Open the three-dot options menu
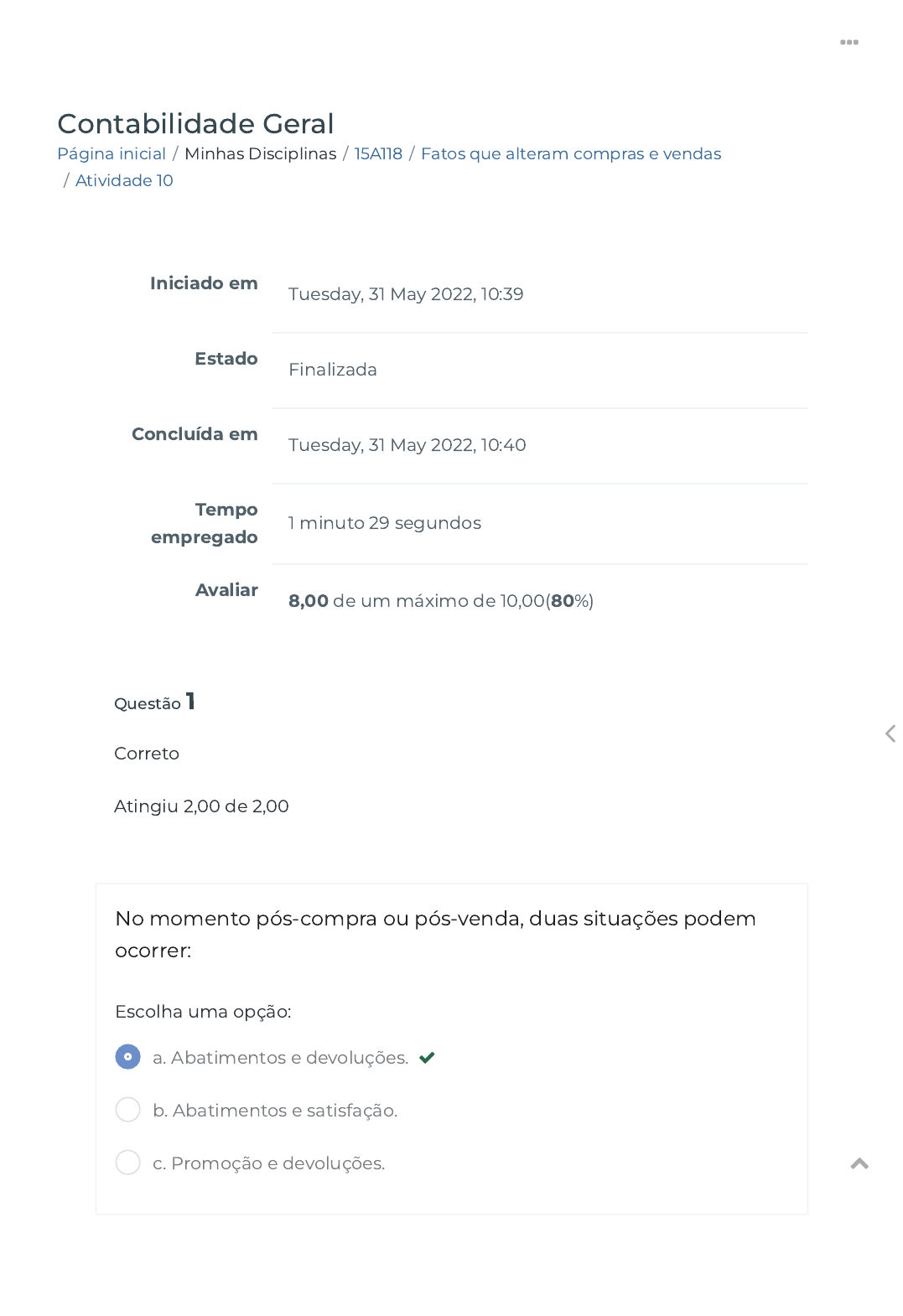This screenshot has height=1316, width=903. coord(849,42)
